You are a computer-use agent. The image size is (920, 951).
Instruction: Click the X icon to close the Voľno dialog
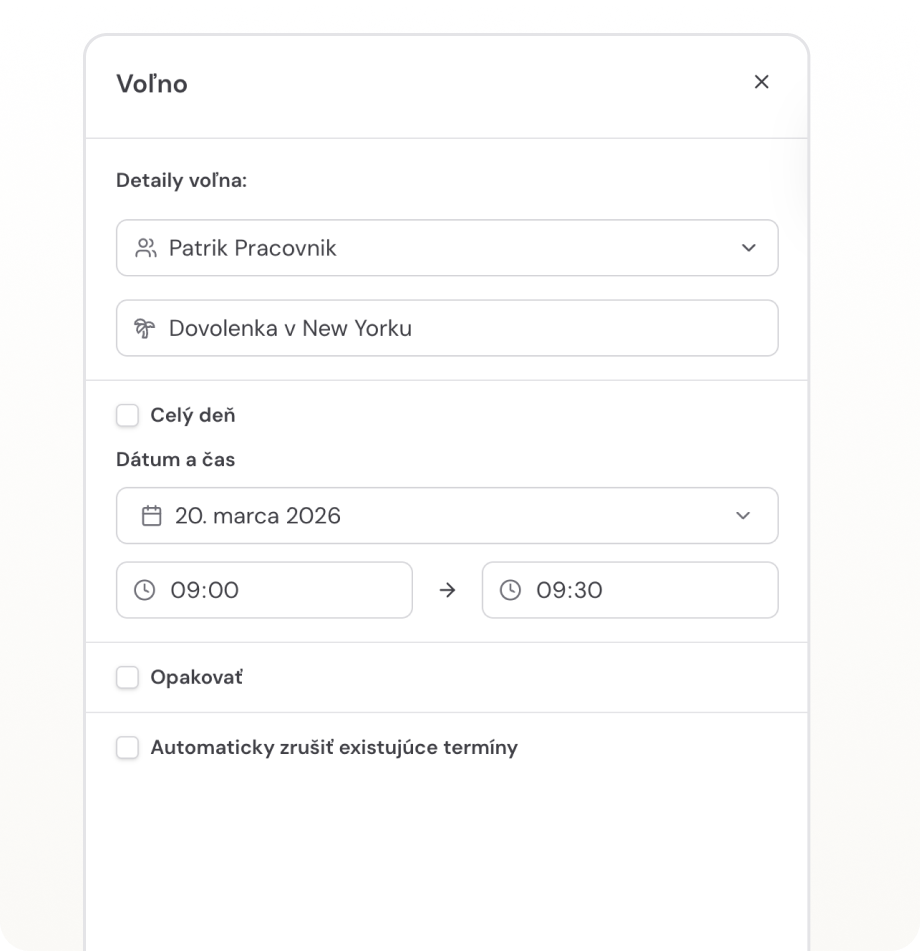pyautogui.click(x=762, y=82)
